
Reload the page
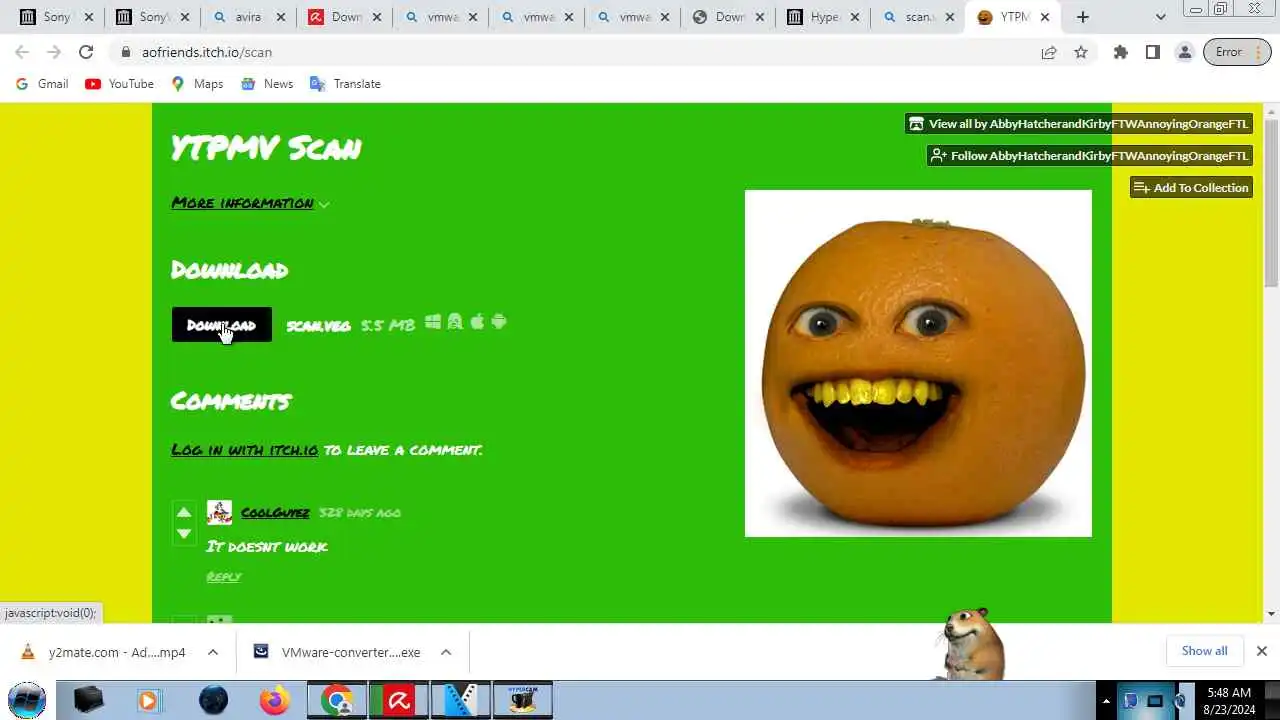coord(86,52)
